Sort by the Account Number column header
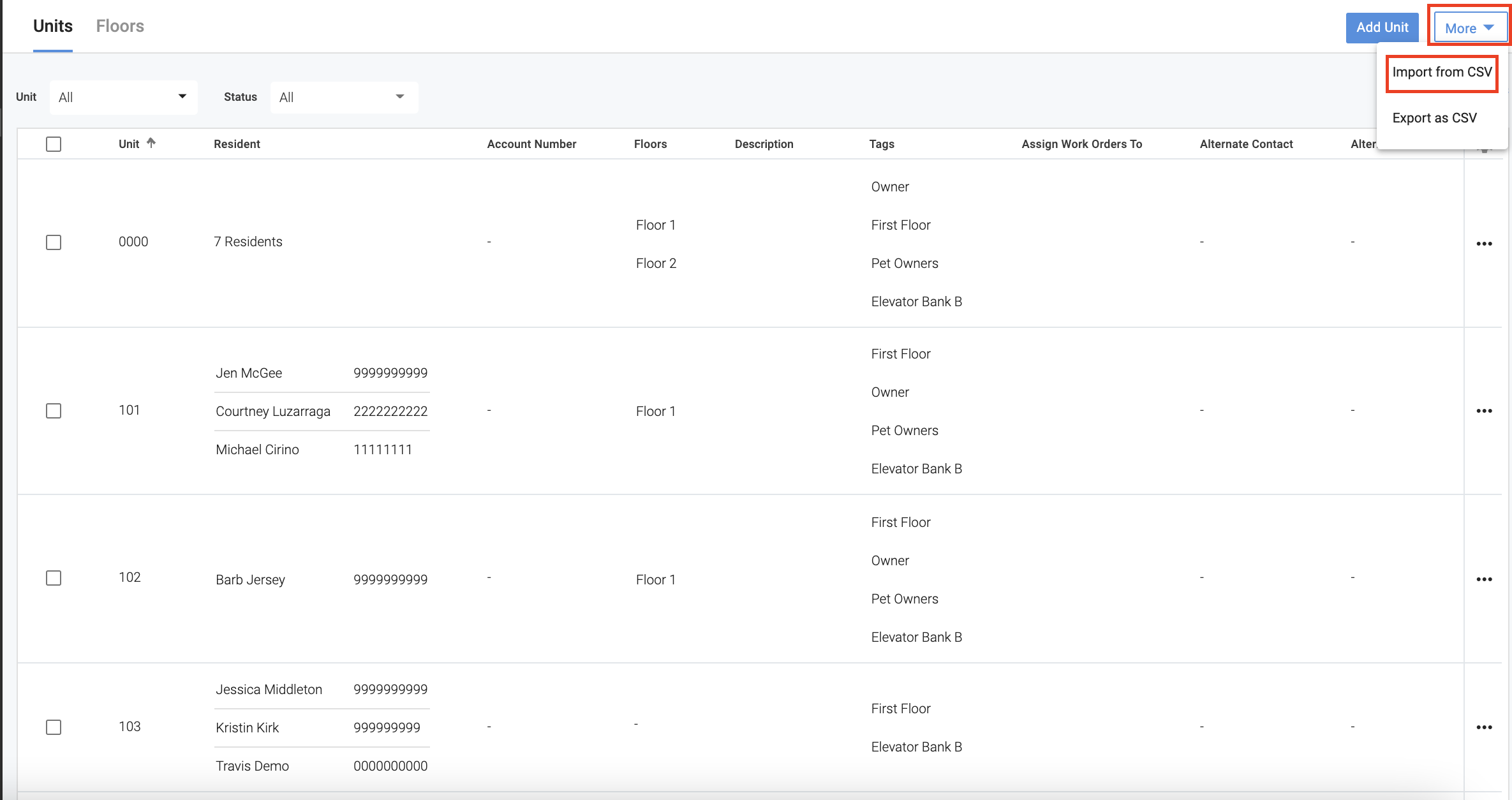Image resolution: width=1512 pixels, height=800 pixels. click(531, 144)
